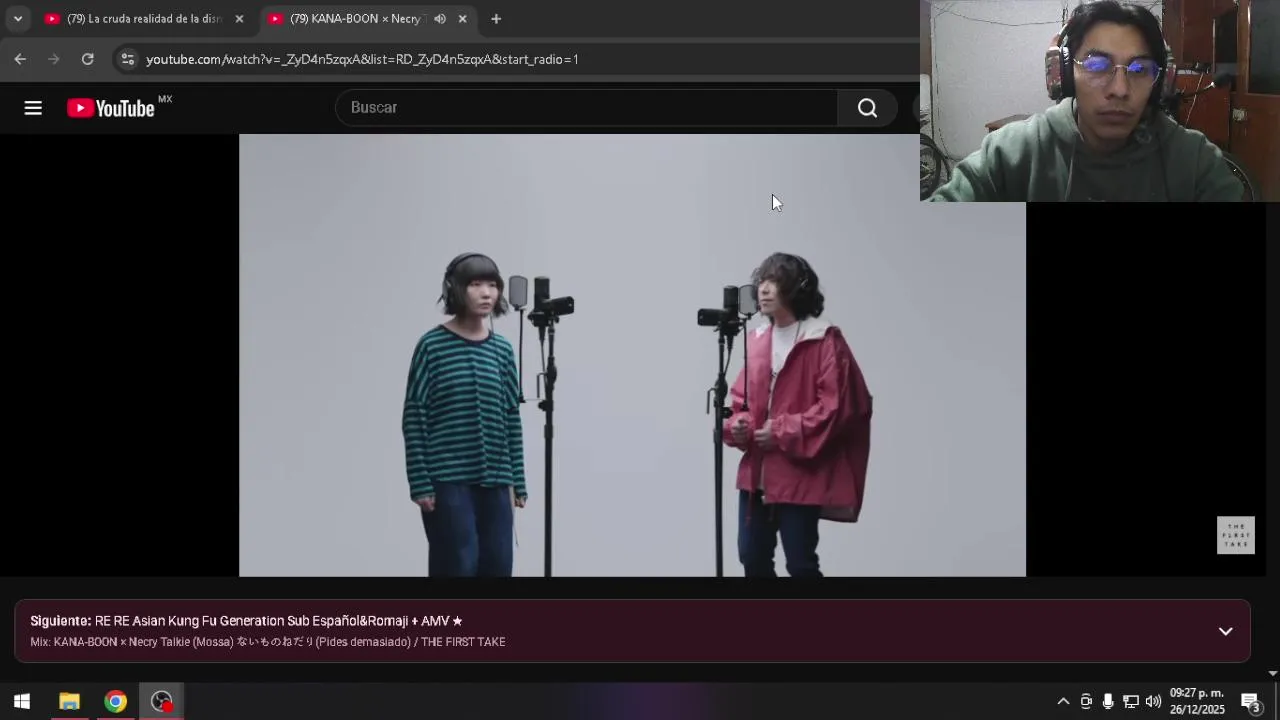The height and width of the screenshot is (720, 1280).
Task: Open Google Chrome taskbar icon
Action: click(x=116, y=701)
